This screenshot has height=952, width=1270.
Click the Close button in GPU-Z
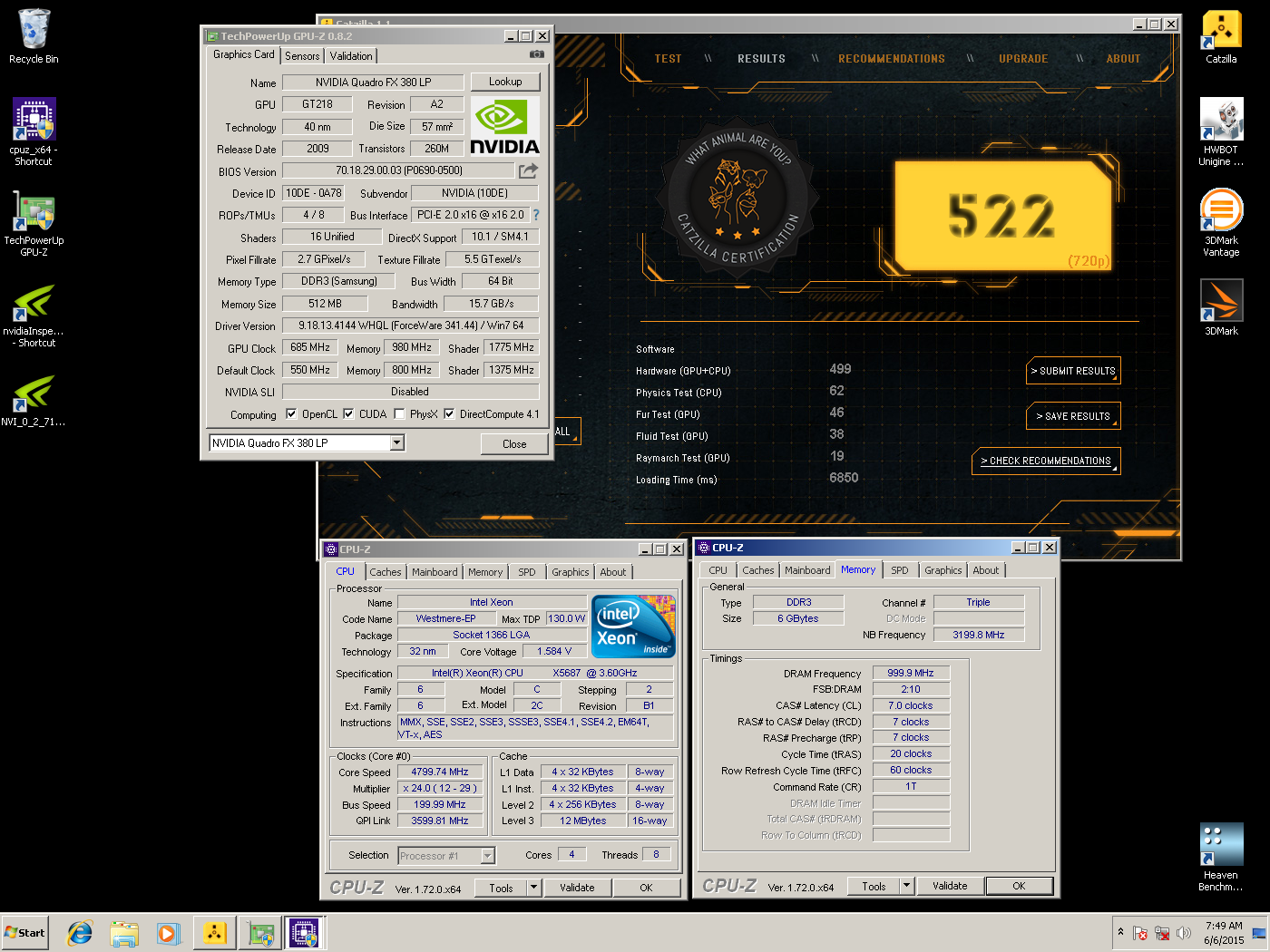(x=514, y=443)
